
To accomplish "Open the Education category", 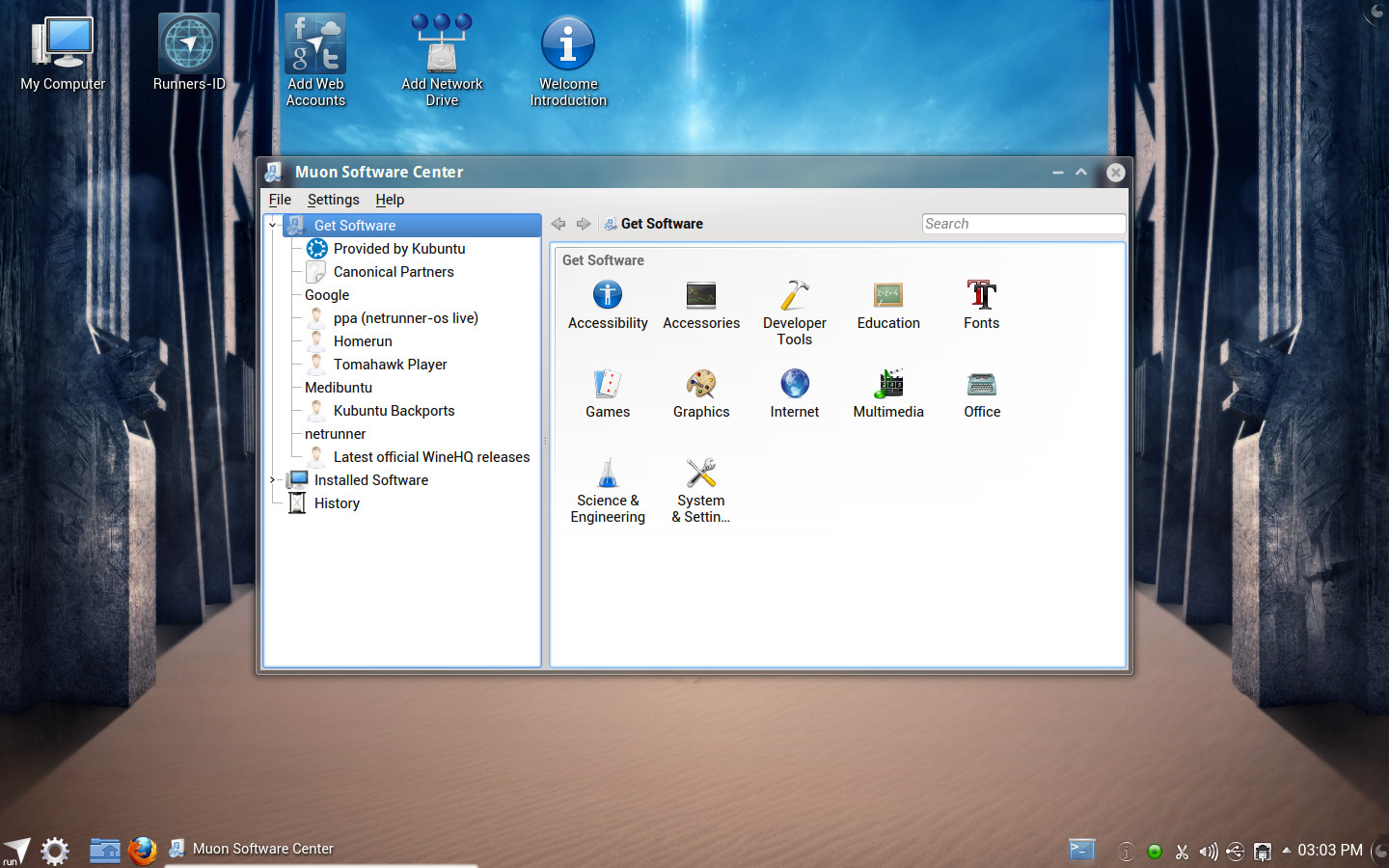I will pyautogui.click(x=888, y=305).
